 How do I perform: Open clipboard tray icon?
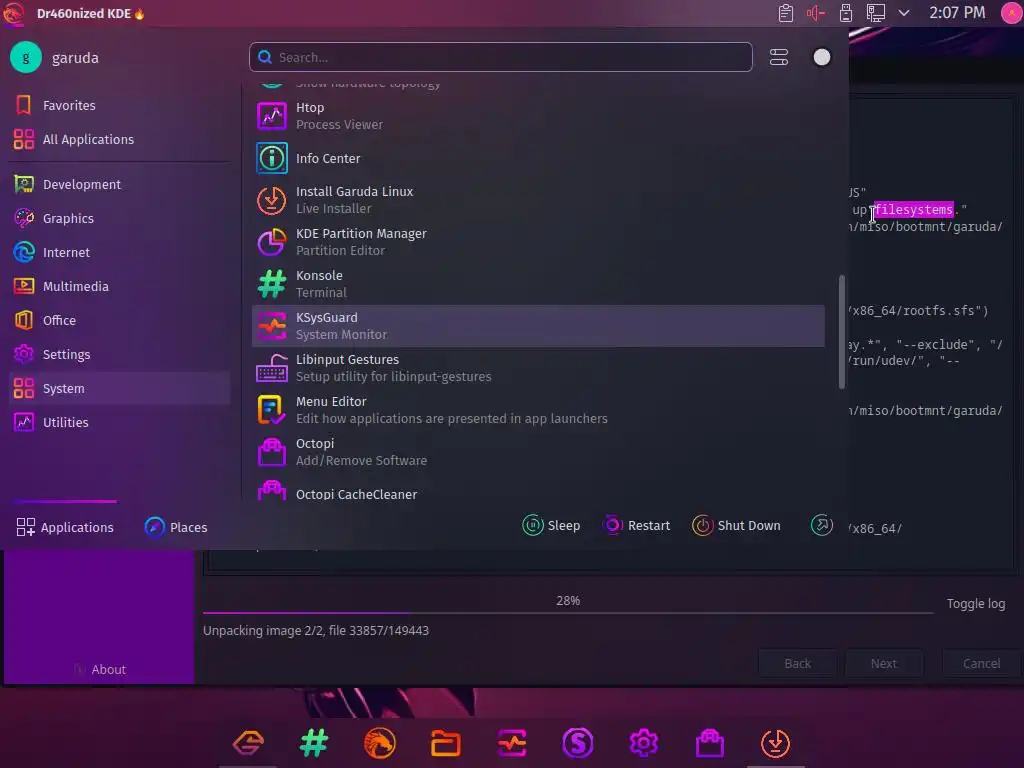click(786, 13)
